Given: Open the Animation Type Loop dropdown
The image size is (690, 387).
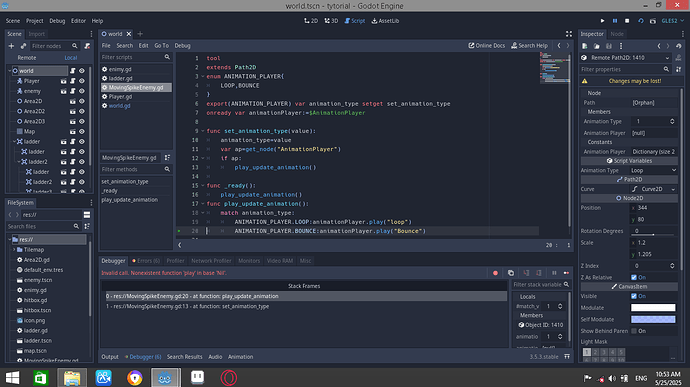Looking at the screenshot, I should [653, 170].
